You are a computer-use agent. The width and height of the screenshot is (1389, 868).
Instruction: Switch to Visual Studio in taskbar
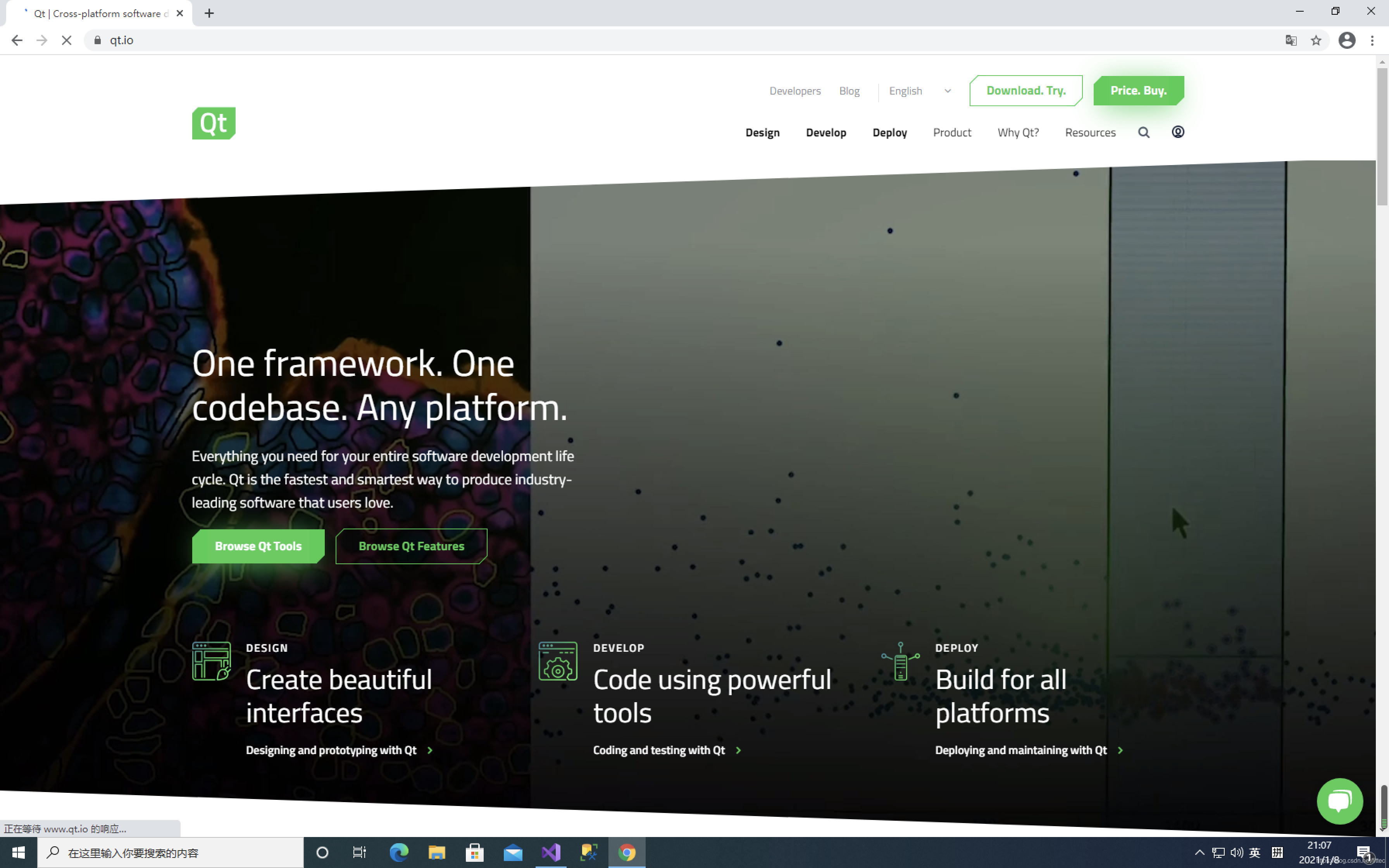(x=550, y=852)
